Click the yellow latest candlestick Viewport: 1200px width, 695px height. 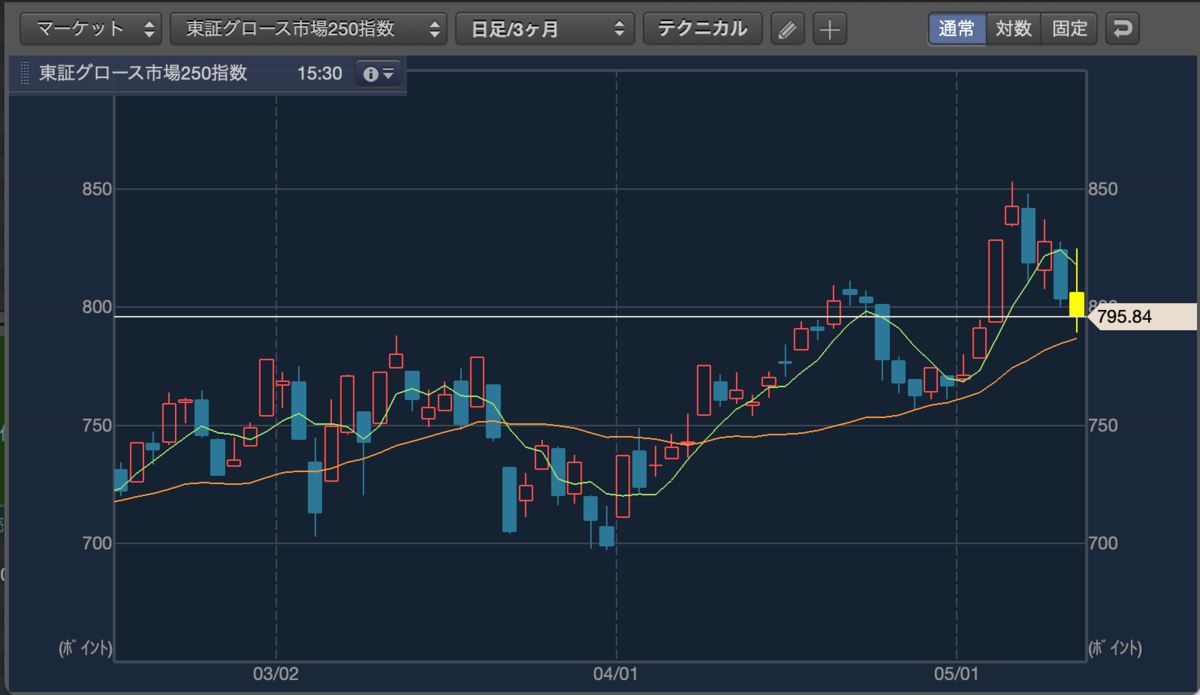tap(1077, 304)
